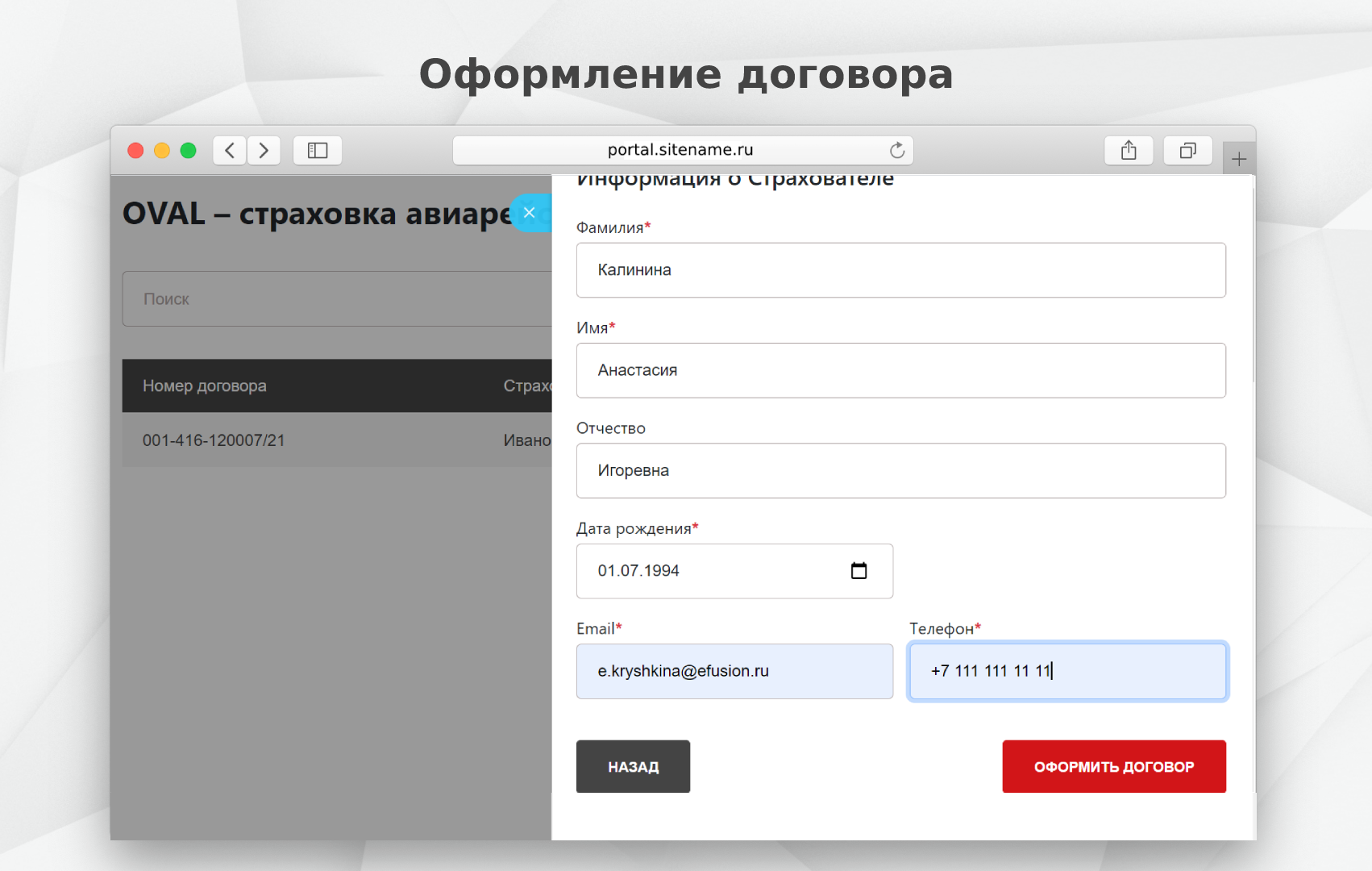Reload the page with the refresh icon

pos(896,151)
